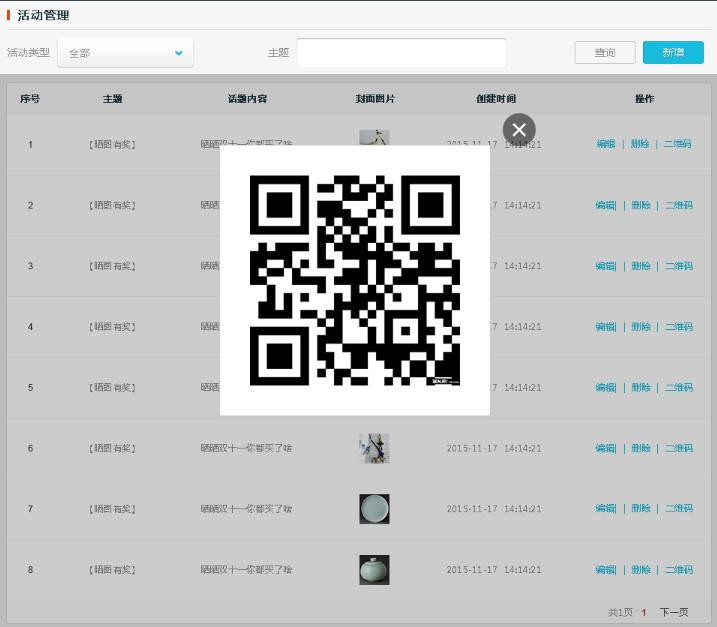Click 删除 link in row 1
The height and width of the screenshot is (627, 717).
pyautogui.click(x=640, y=144)
